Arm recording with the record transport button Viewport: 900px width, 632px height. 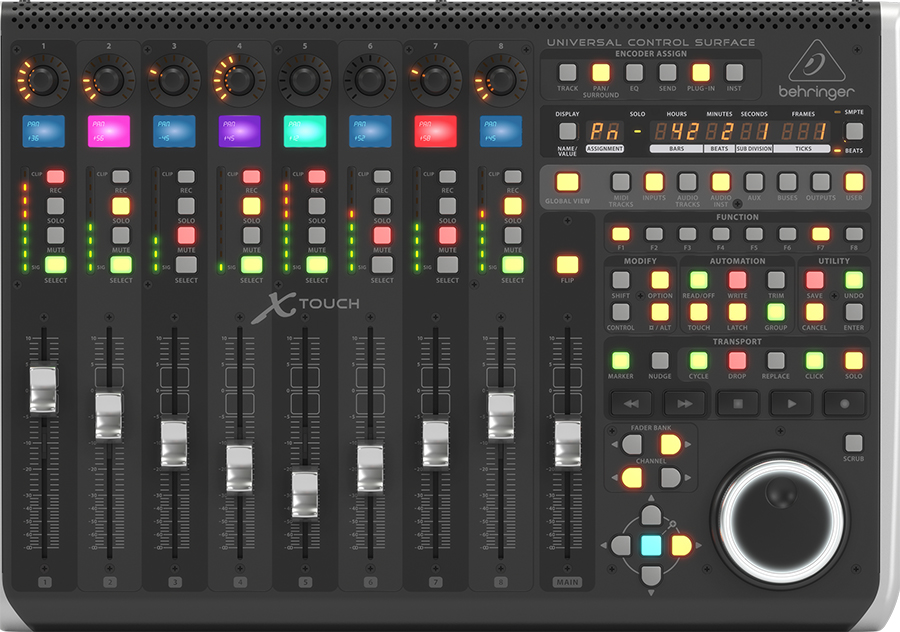(844, 404)
